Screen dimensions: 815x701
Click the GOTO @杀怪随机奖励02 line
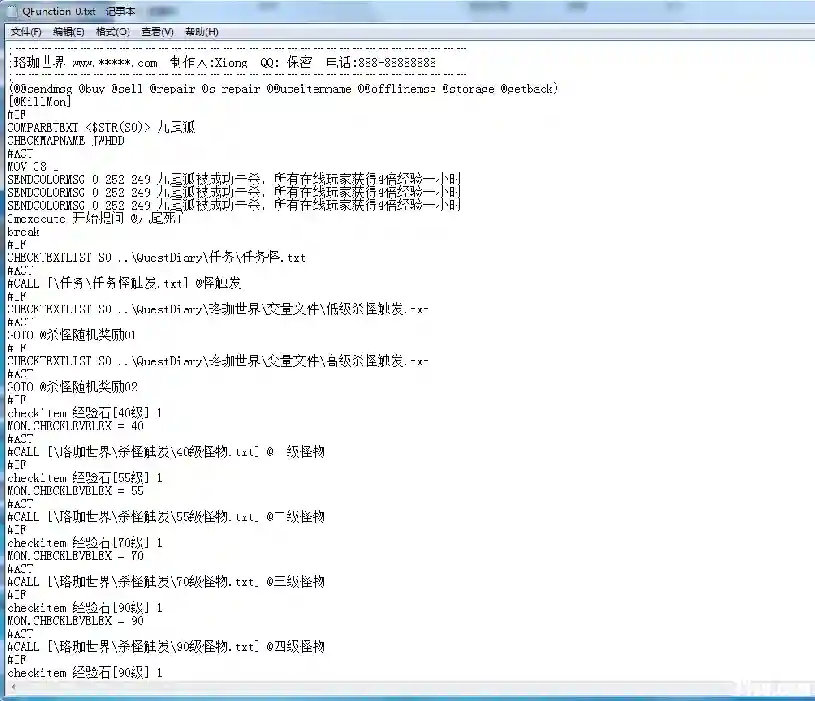click(73, 387)
